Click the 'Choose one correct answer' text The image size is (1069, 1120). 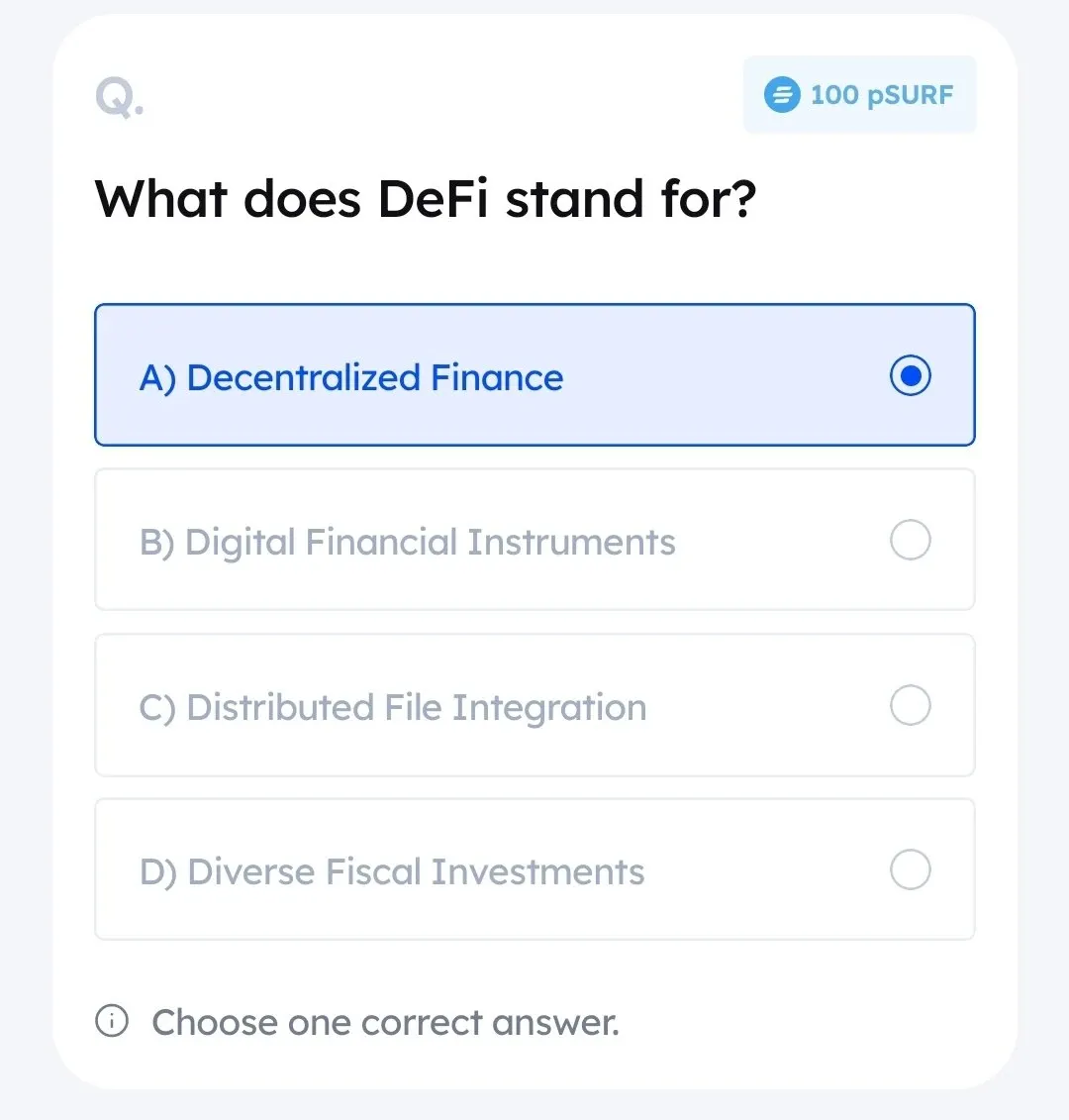[384, 1022]
